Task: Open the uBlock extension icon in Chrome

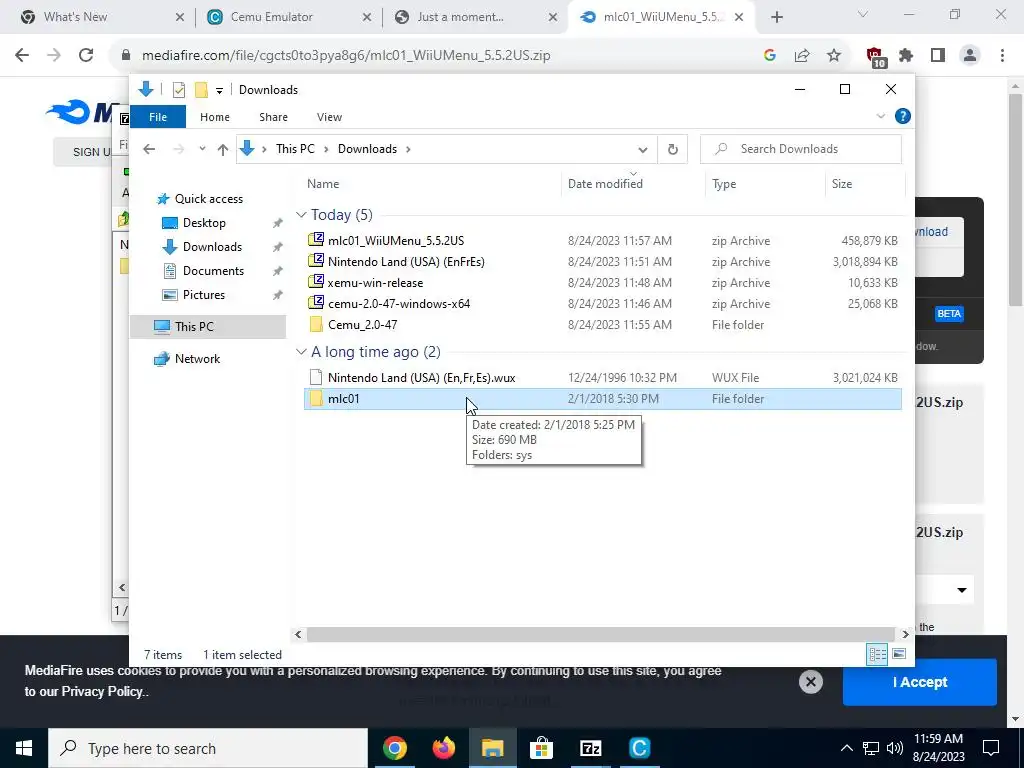Action: pyautogui.click(x=875, y=57)
